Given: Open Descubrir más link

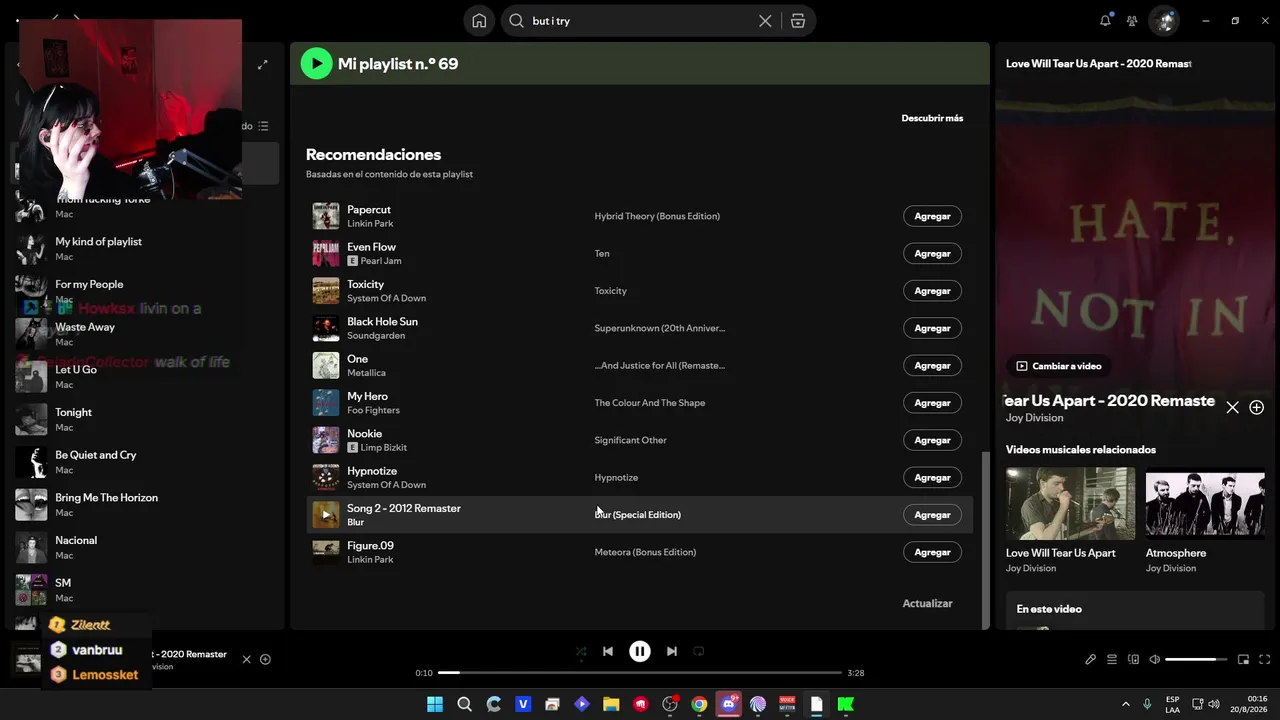Looking at the screenshot, I should tap(932, 118).
